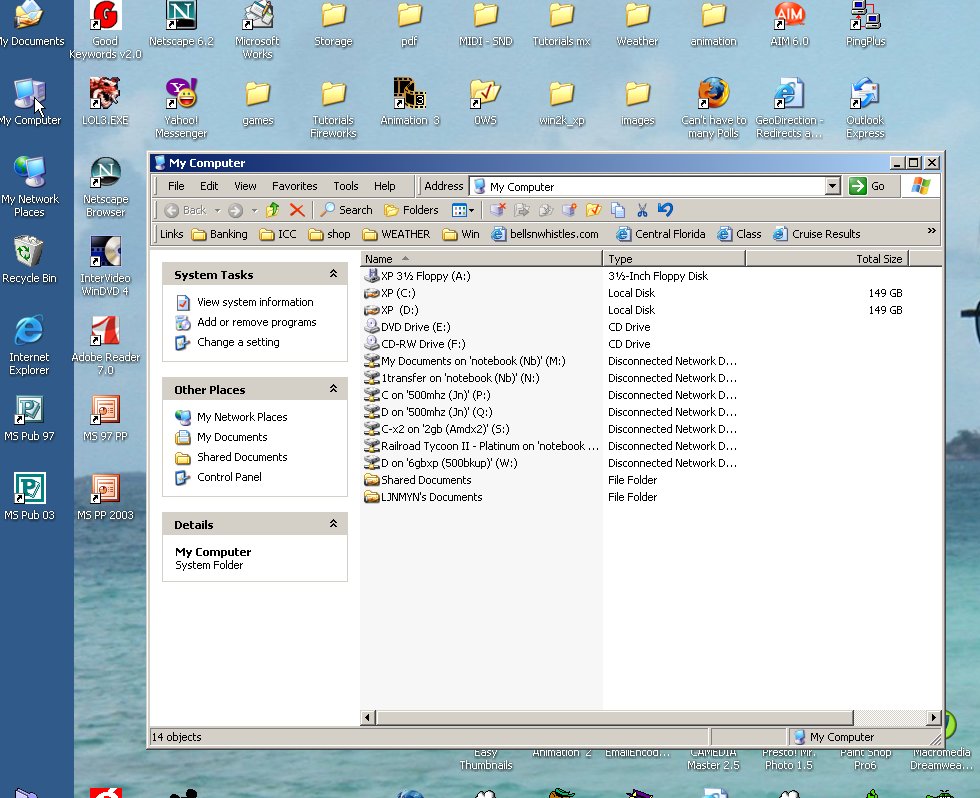980x798 pixels.
Task: Click the Control Panel link
Action: (229, 477)
